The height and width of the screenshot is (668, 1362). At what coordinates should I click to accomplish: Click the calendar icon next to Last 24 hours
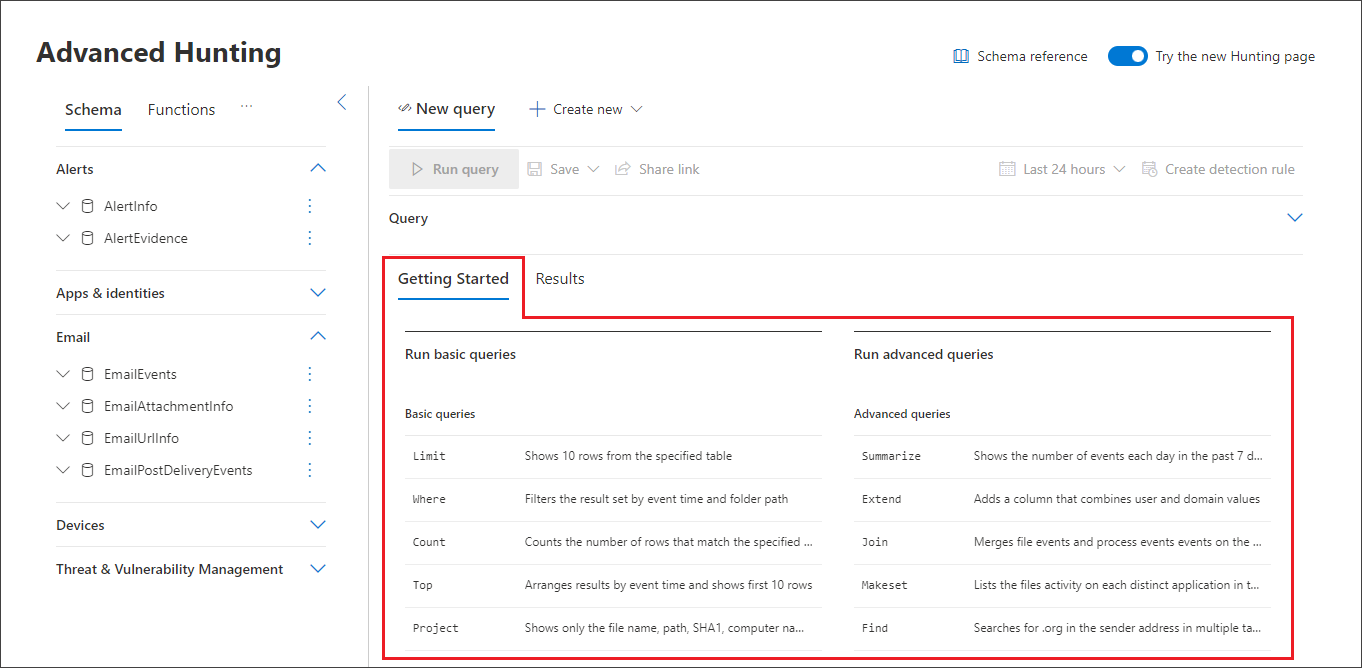pyautogui.click(x=1007, y=168)
